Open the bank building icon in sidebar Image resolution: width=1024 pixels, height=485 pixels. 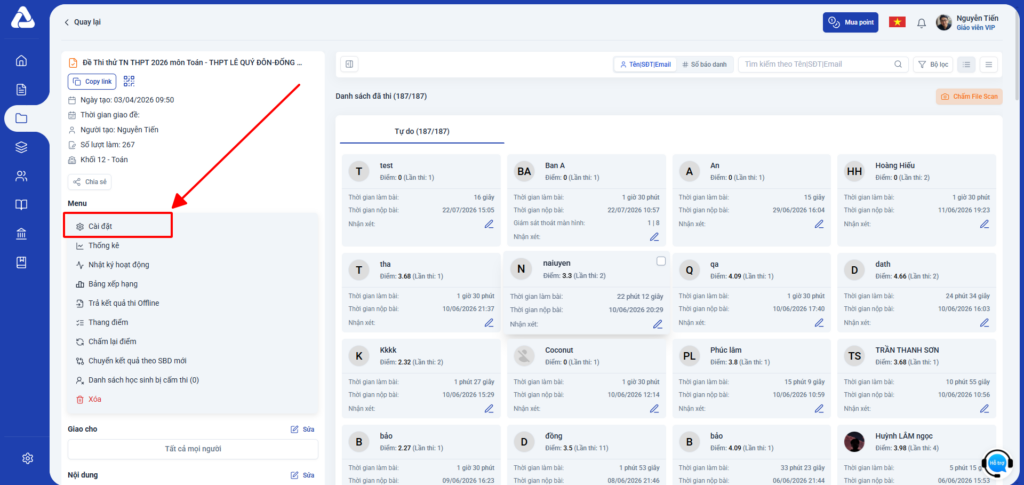click(22, 234)
